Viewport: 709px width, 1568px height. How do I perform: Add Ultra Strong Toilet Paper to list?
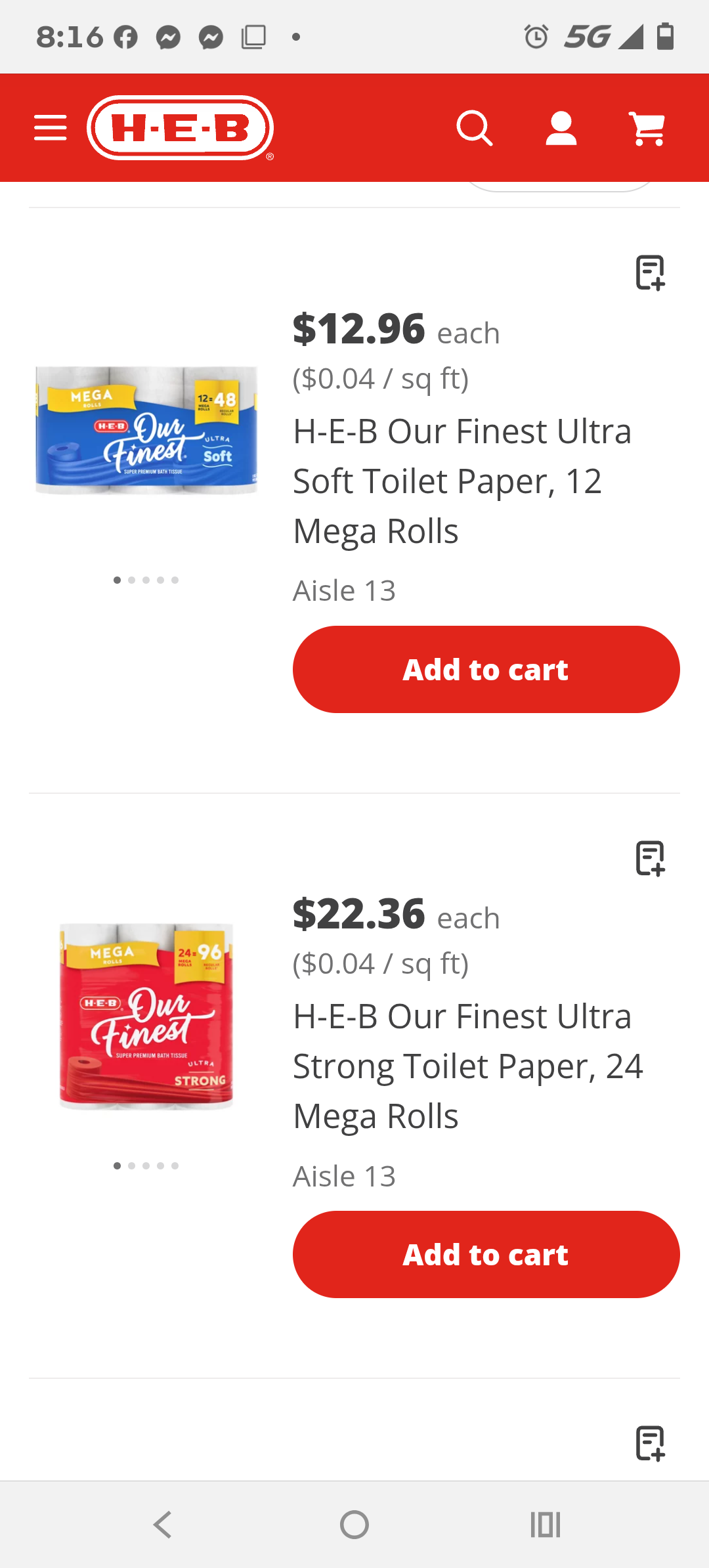point(650,858)
